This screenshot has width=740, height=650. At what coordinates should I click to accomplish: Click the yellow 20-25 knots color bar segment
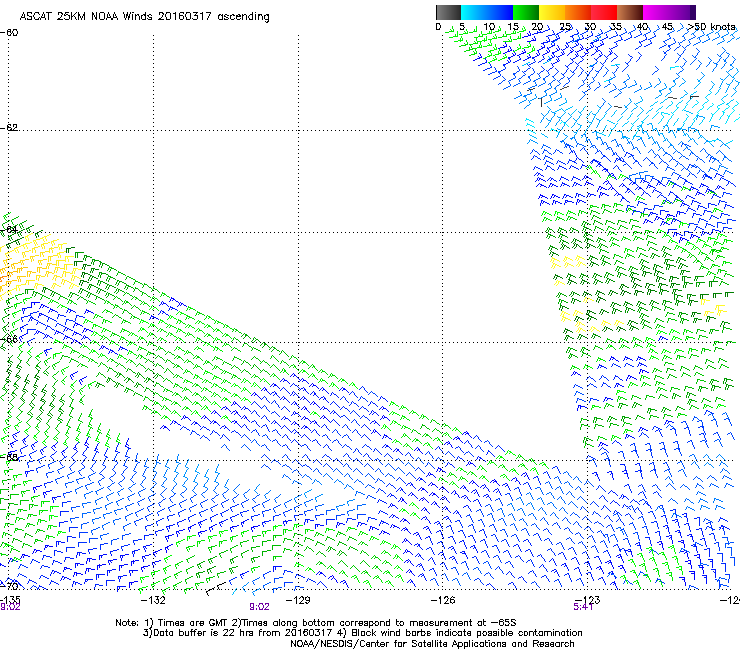(552, 12)
